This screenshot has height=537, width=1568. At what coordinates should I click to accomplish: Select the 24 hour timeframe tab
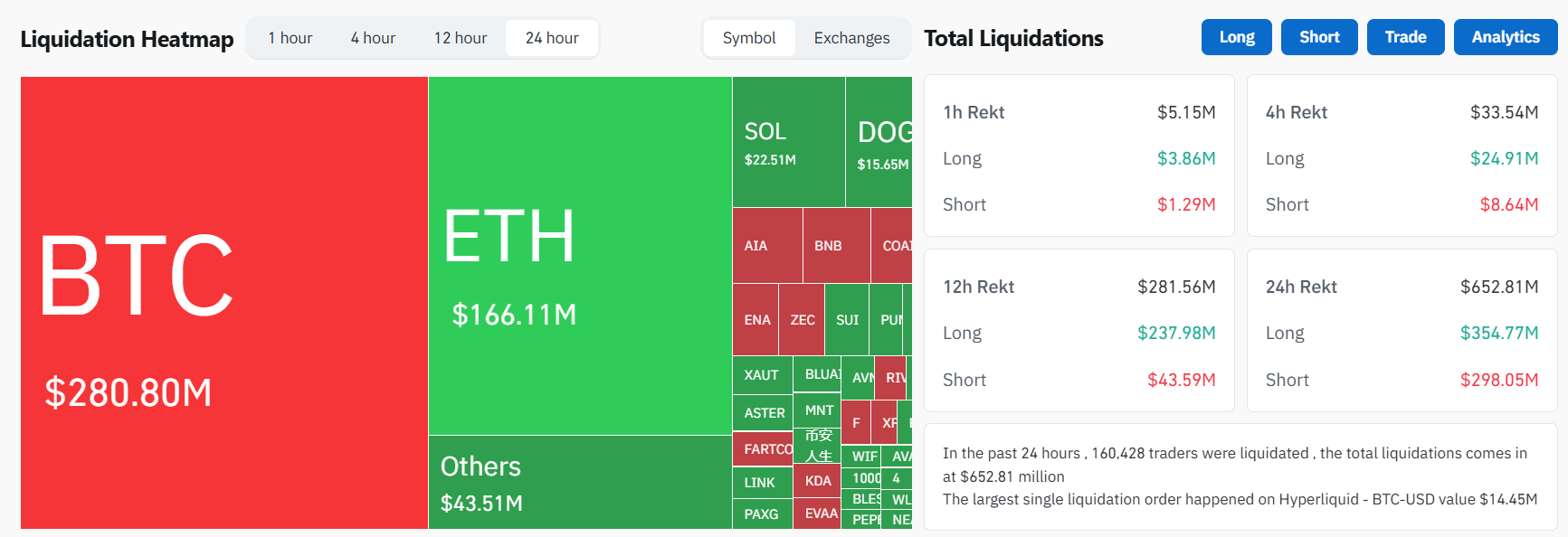552,38
